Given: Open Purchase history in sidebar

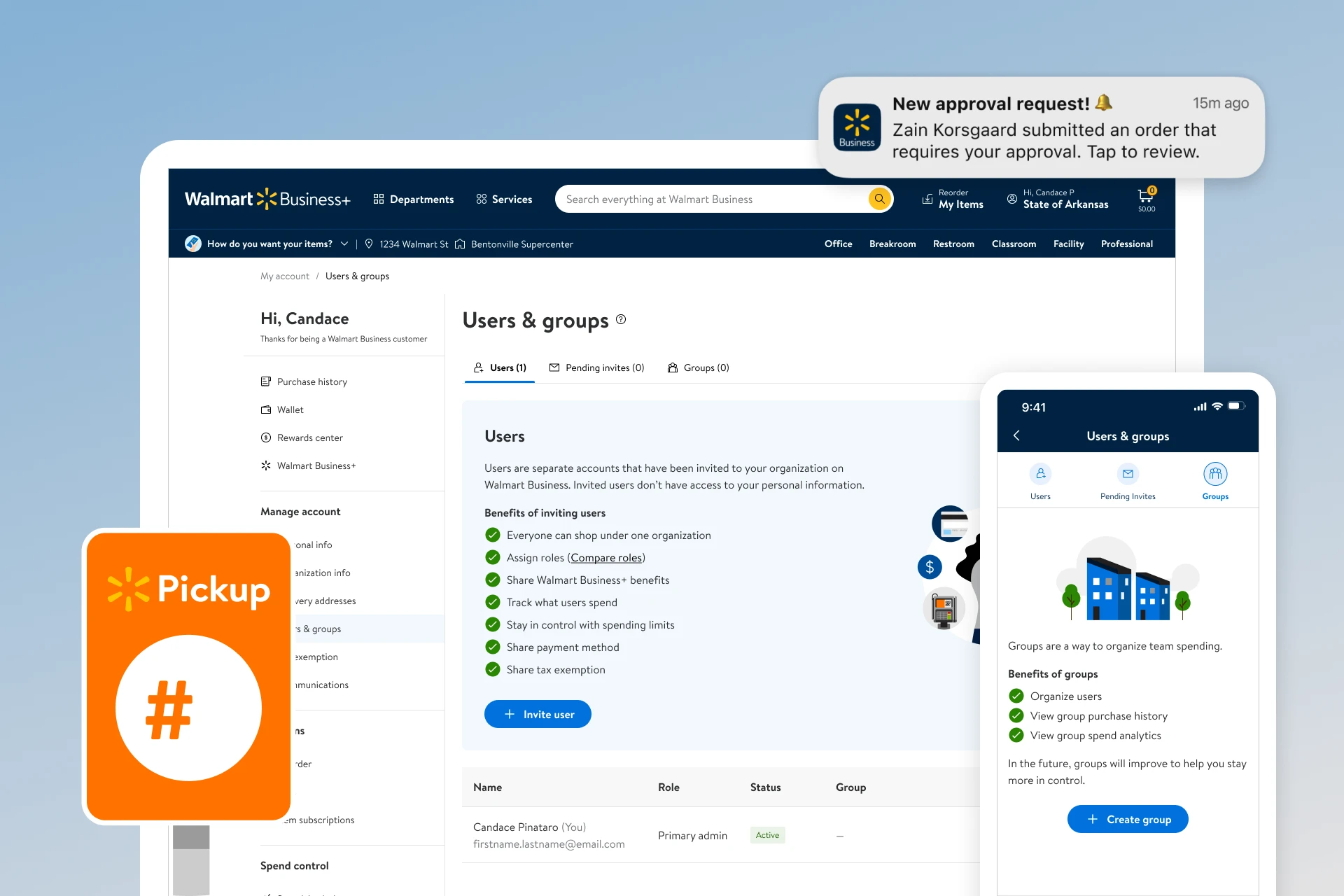Looking at the screenshot, I should [x=311, y=381].
